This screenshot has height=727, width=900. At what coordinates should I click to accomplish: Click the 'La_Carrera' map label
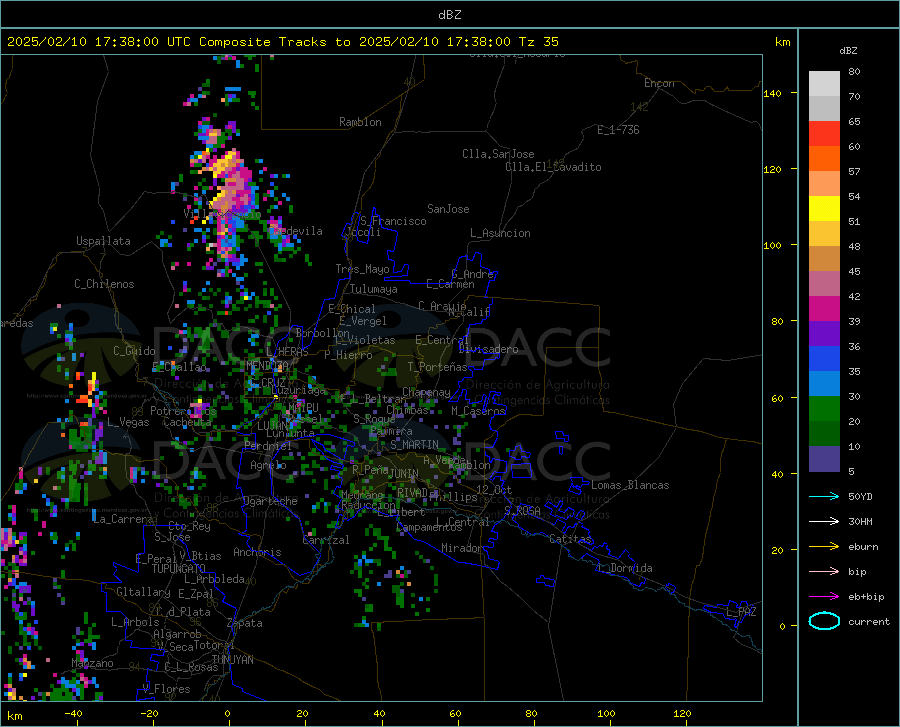[x=123, y=519]
